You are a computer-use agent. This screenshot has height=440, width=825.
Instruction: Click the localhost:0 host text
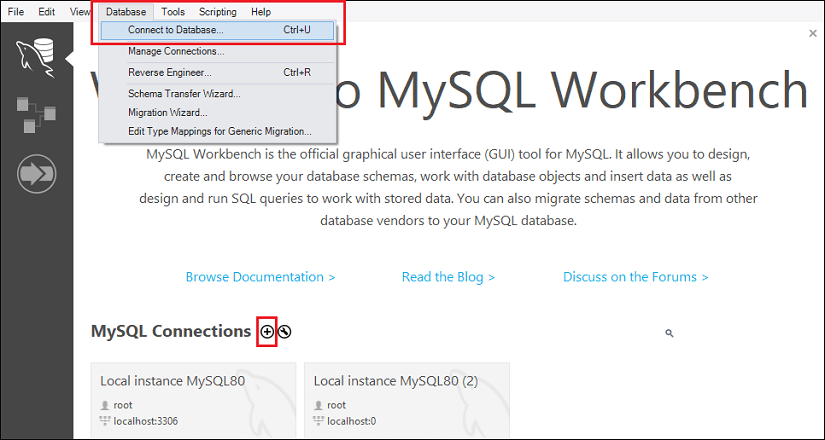tap(351, 421)
